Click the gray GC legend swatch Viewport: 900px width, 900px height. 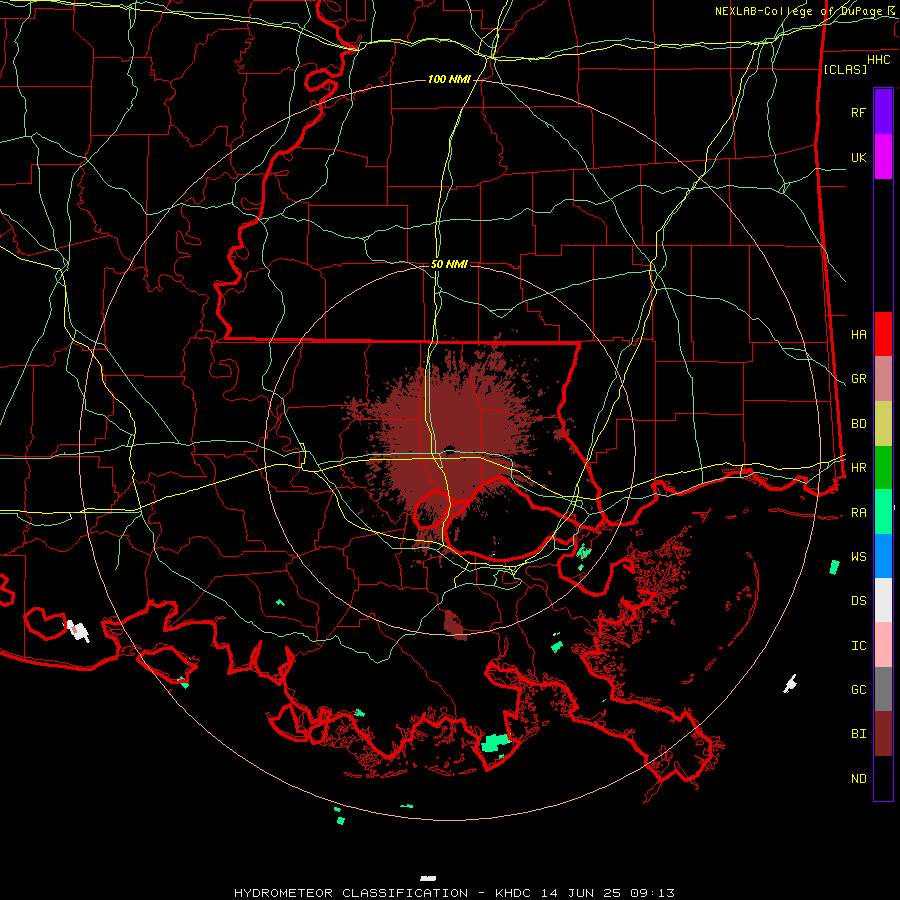click(x=883, y=689)
